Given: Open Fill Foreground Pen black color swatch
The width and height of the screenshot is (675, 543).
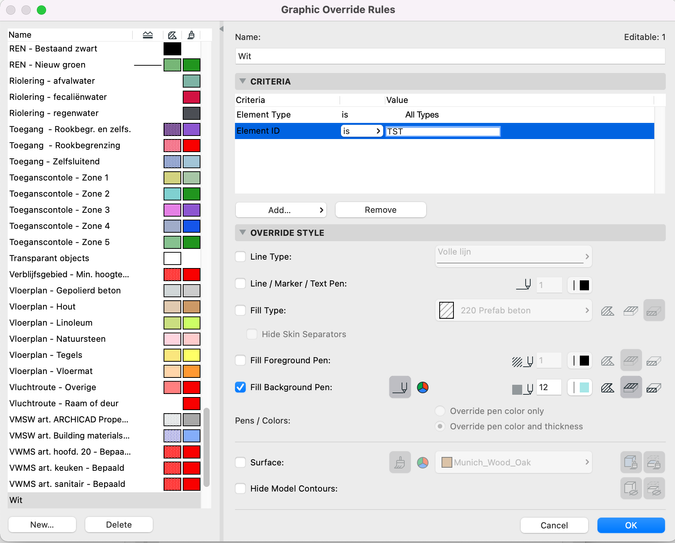Looking at the screenshot, I should tap(580, 361).
